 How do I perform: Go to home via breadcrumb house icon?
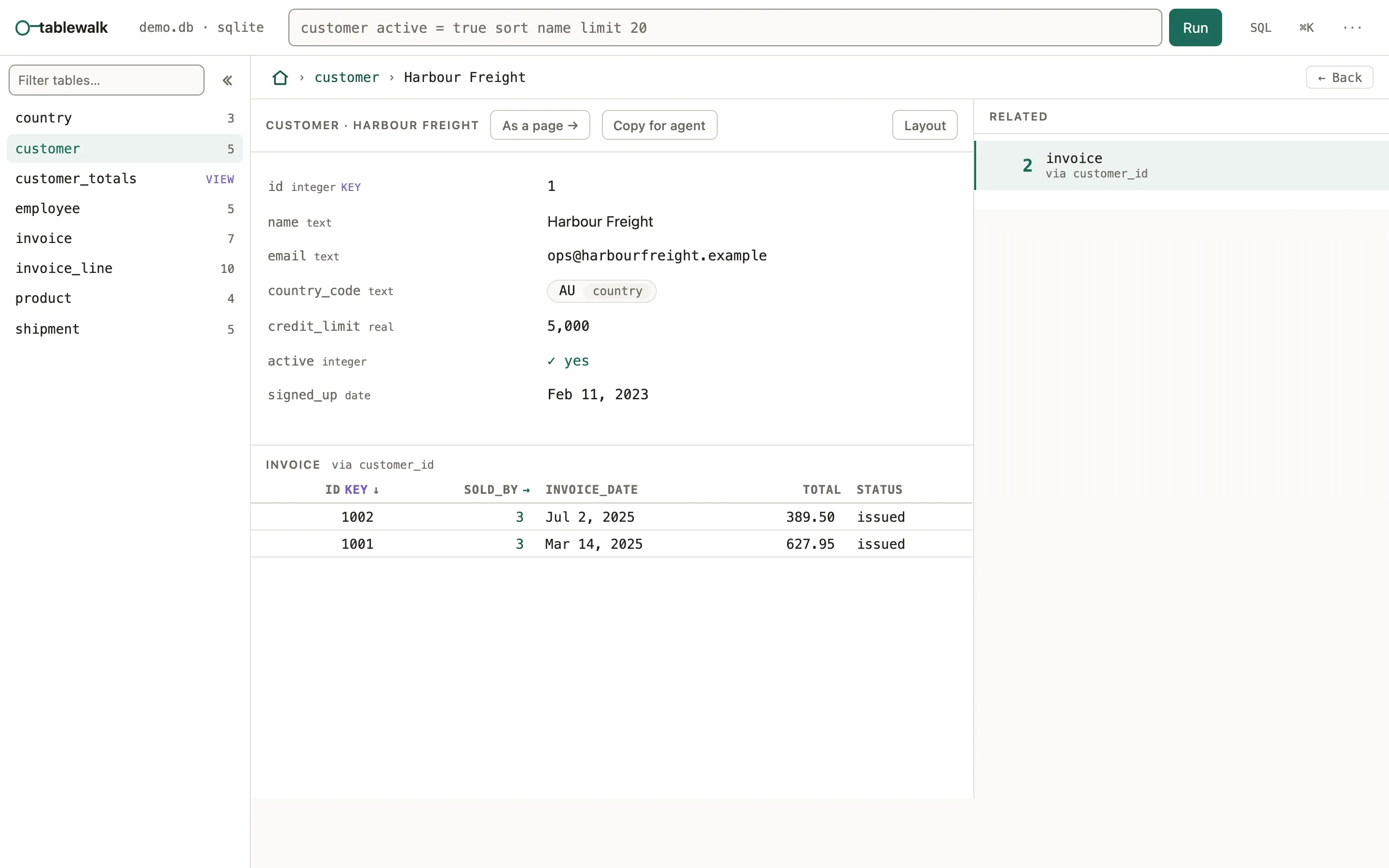(280, 78)
